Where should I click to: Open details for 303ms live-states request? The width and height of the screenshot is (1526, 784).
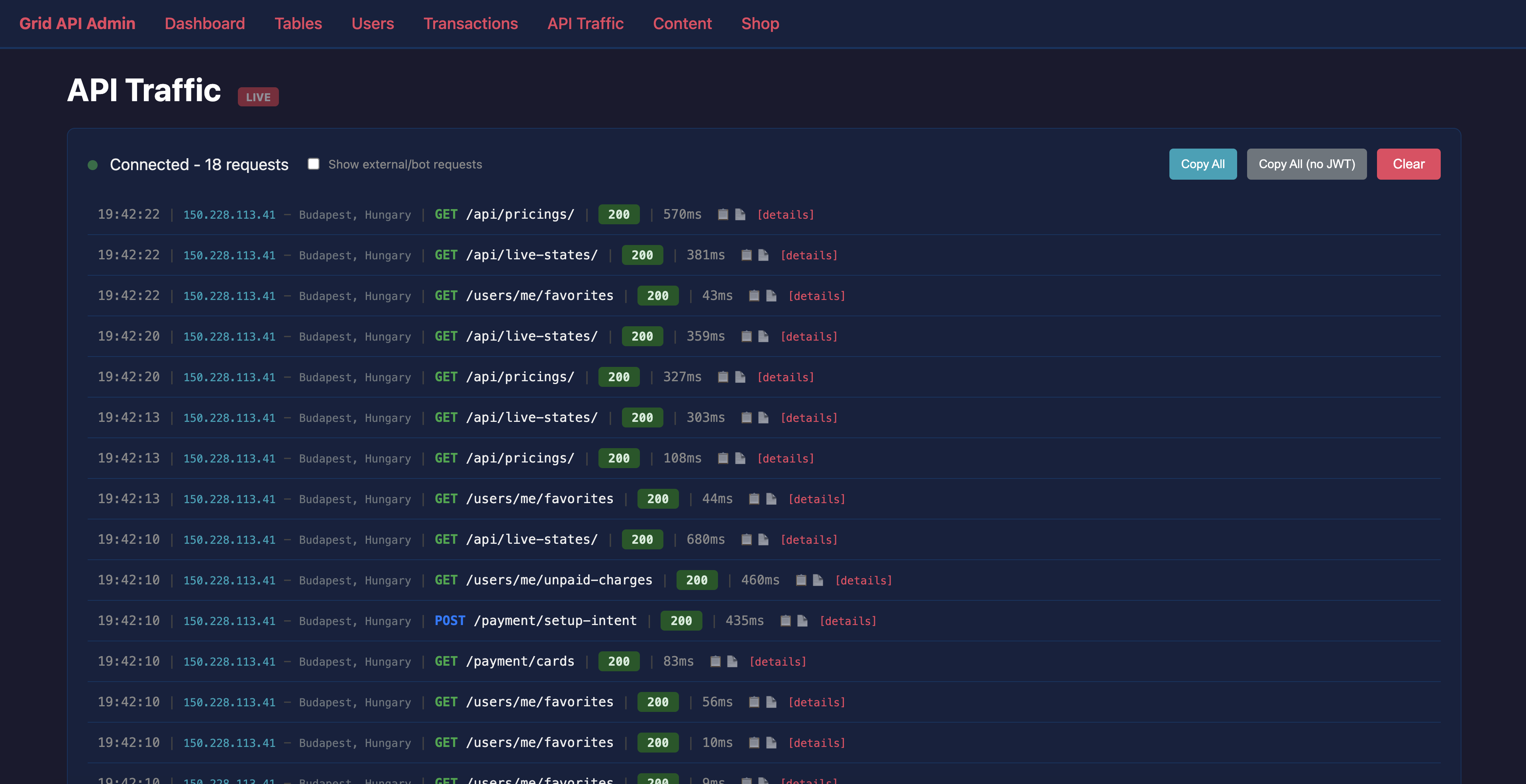pyautogui.click(x=809, y=418)
